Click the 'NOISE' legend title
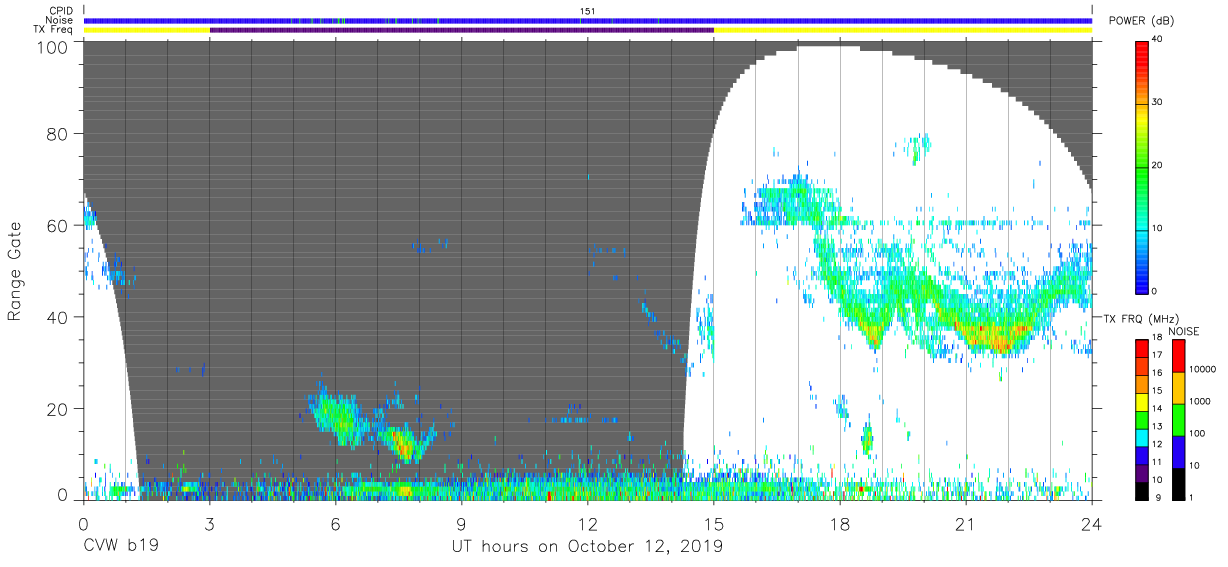 click(1184, 331)
